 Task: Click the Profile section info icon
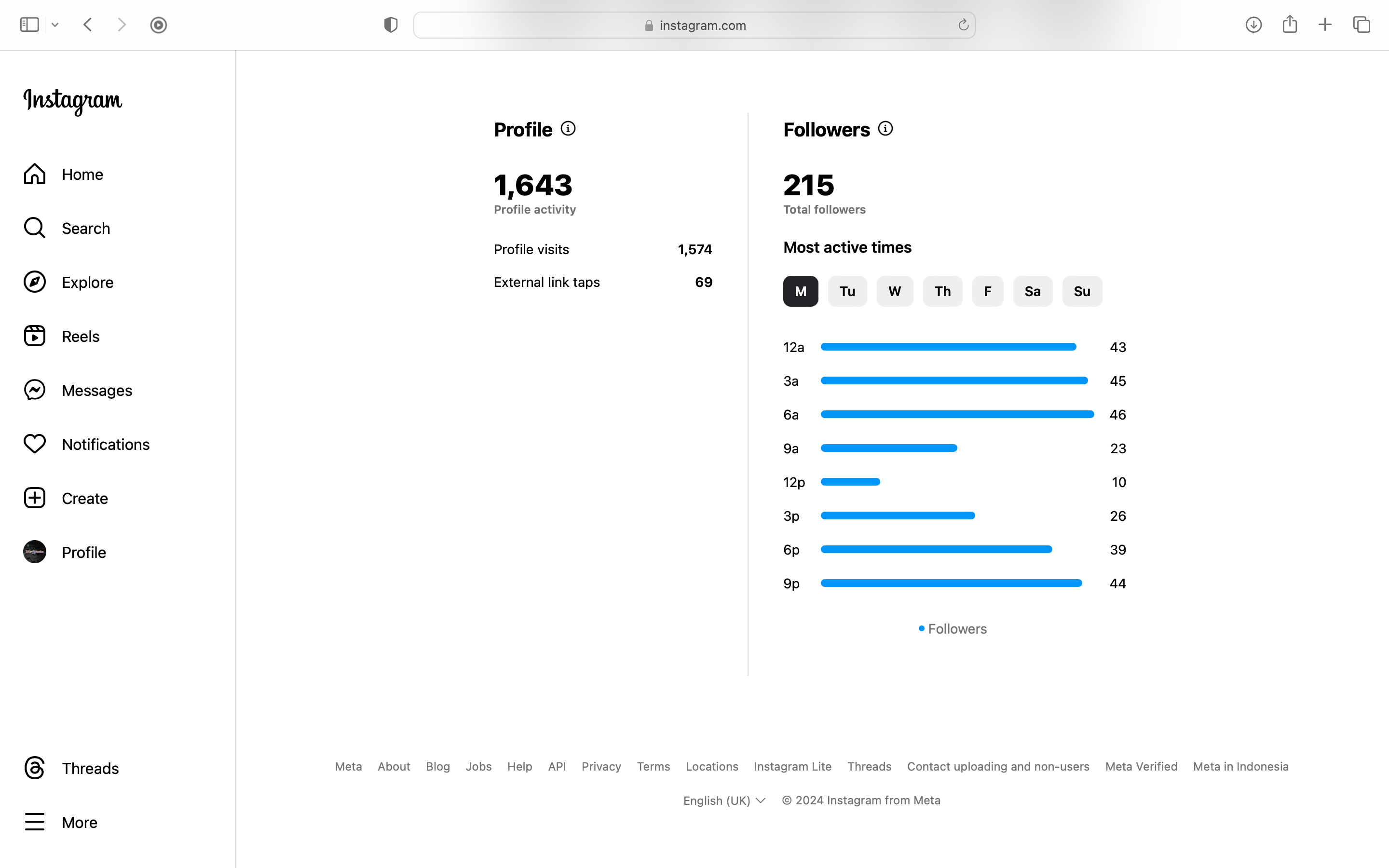pos(568,129)
